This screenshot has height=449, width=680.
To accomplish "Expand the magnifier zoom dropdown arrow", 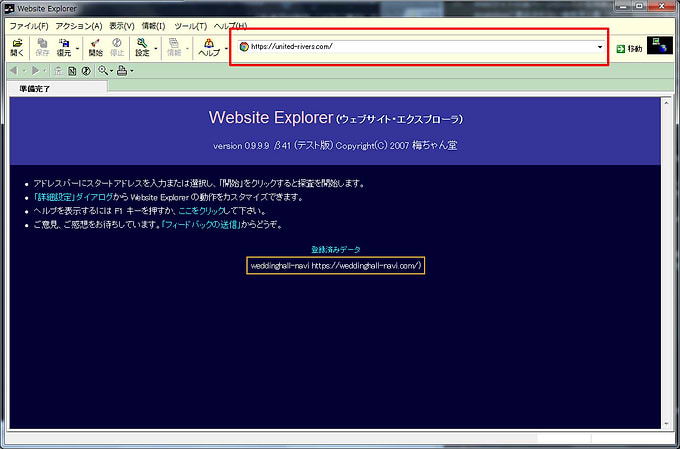I will 111,71.
